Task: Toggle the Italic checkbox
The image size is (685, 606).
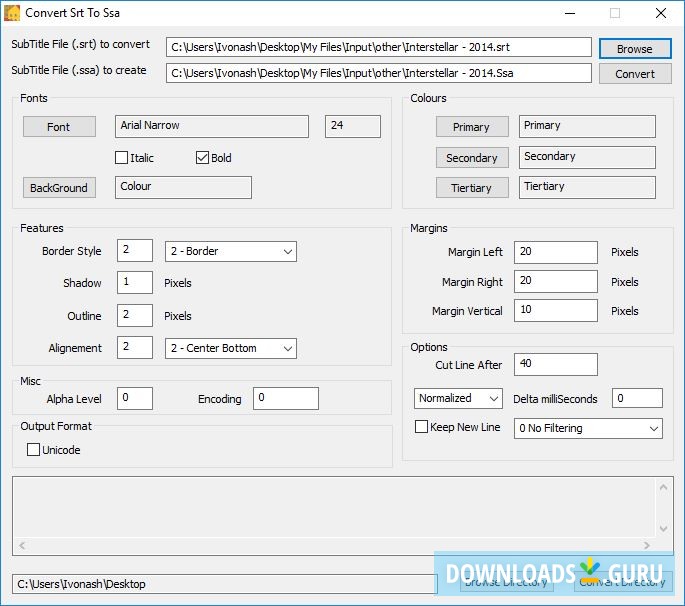Action: pos(121,158)
